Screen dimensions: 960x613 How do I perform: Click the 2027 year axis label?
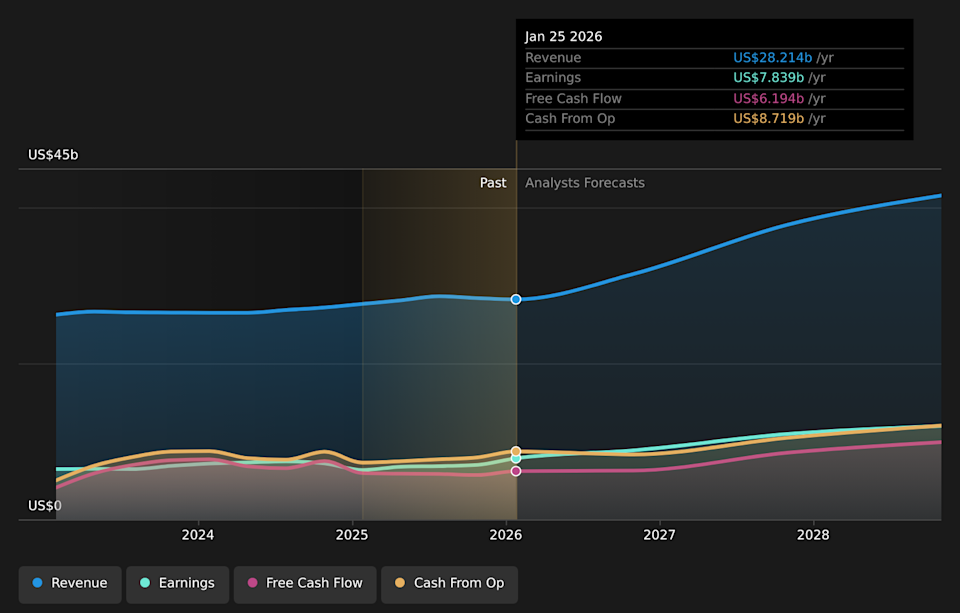tap(660, 535)
